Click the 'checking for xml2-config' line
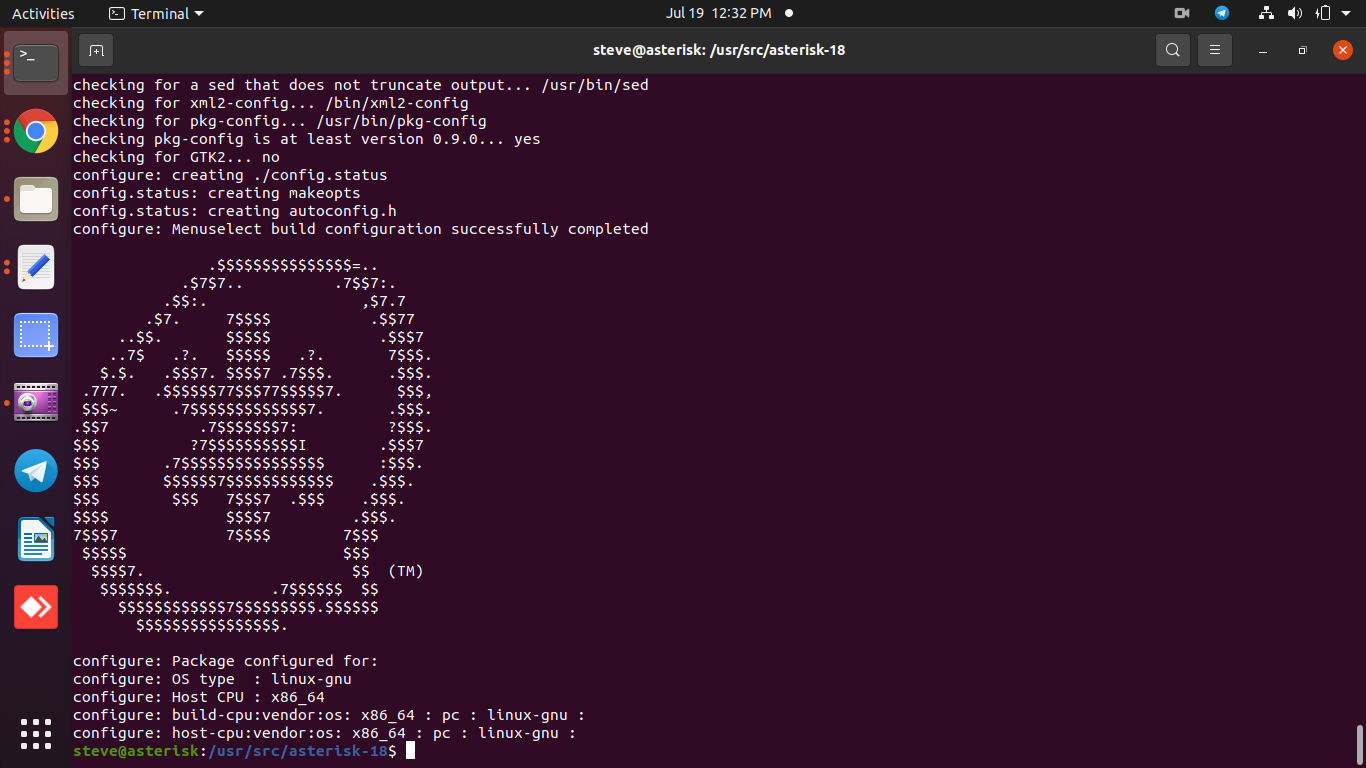The height and width of the screenshot is (768, 1366). tap(270, 103)
